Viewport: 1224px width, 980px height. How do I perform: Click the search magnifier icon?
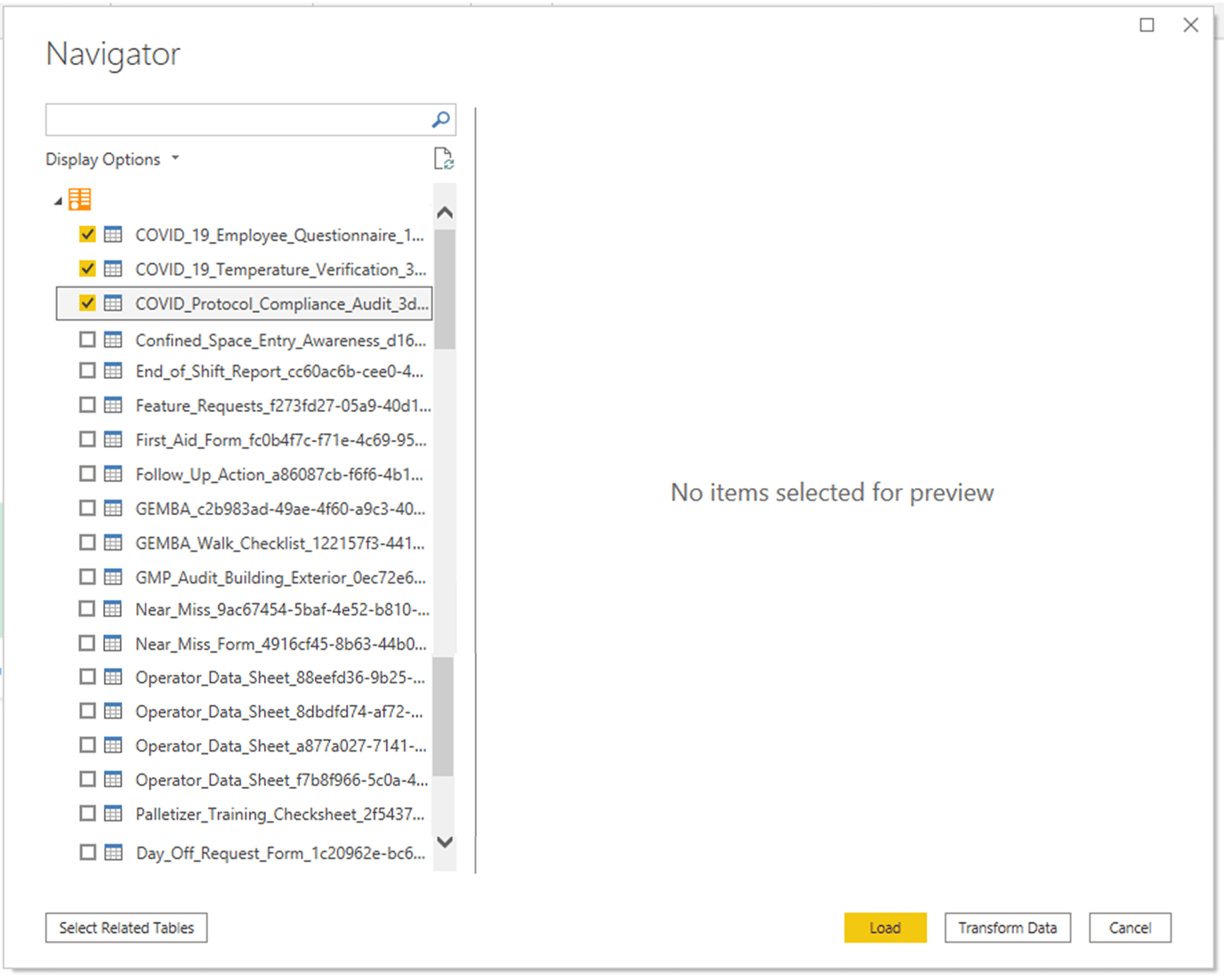pyautogui.click(x=440, y=118)
